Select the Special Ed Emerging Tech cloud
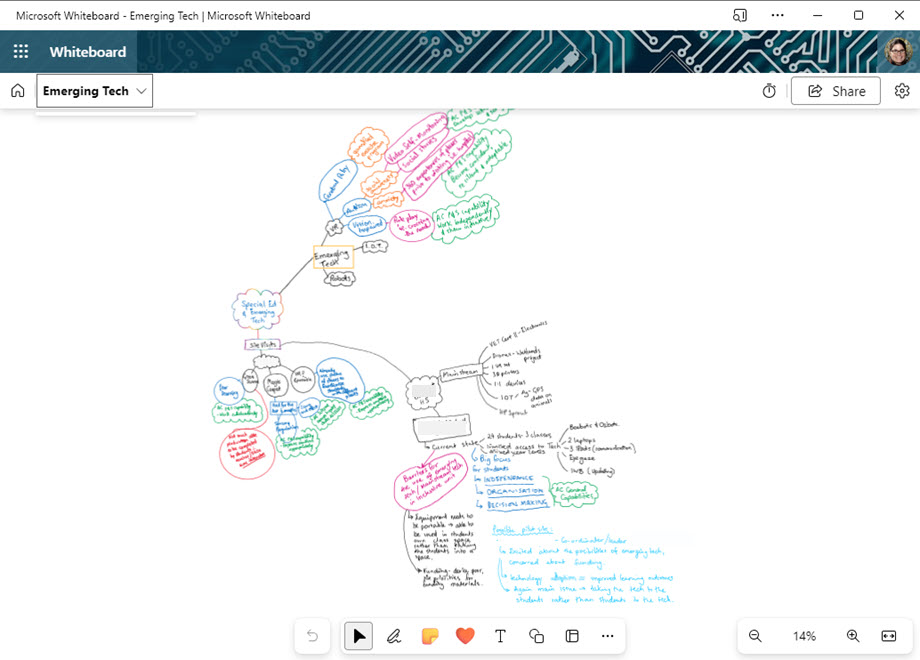Viewport: 920px width, 660px height. (258, 310)
